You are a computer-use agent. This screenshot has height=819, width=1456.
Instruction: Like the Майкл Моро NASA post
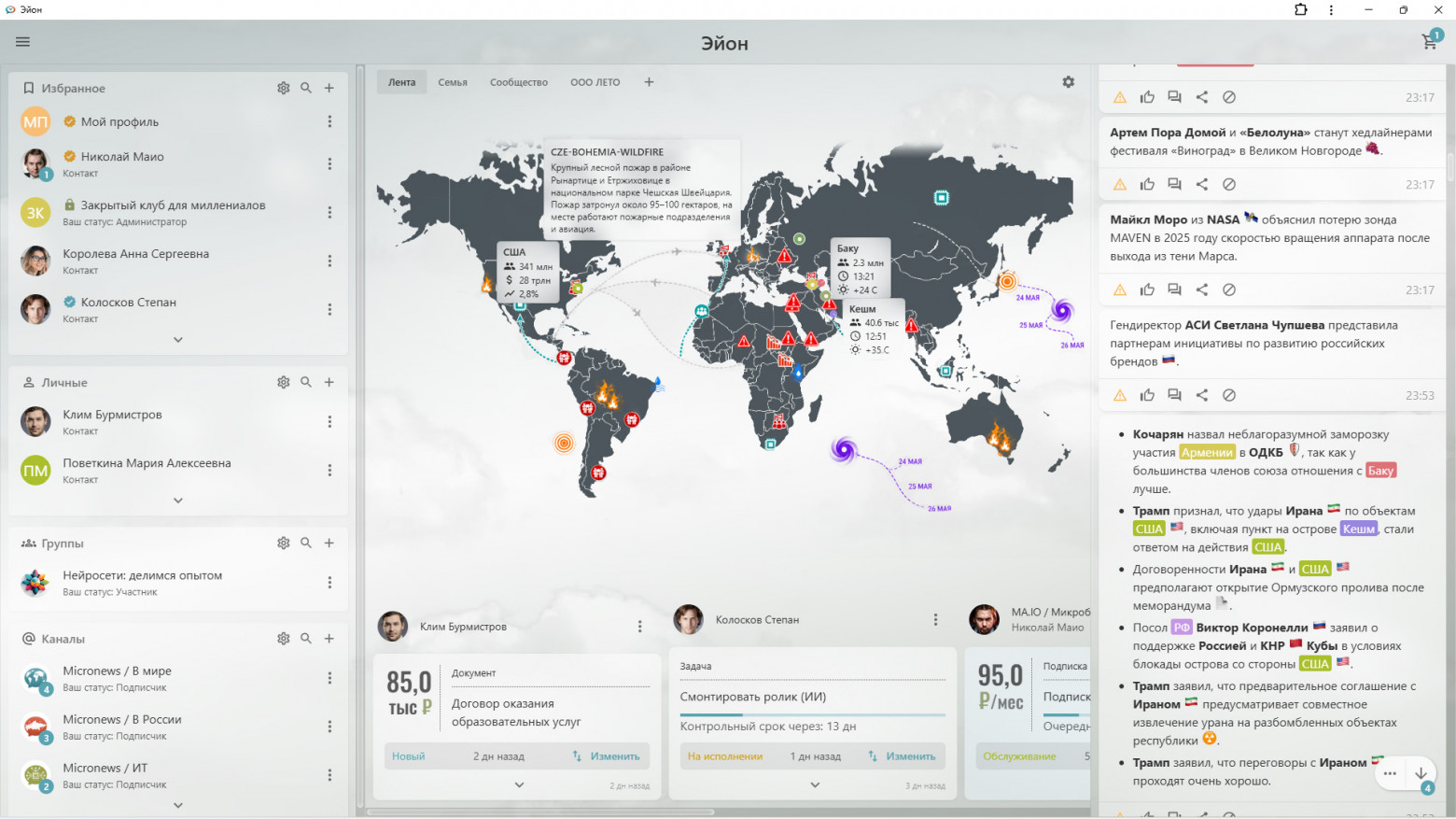1147,289
